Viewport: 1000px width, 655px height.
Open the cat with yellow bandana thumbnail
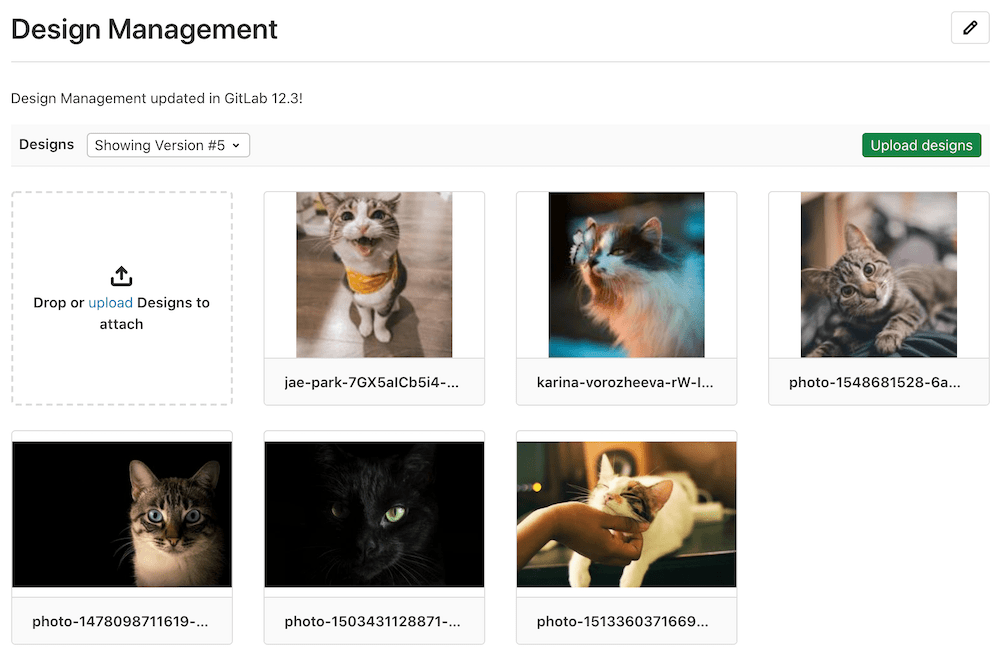click(x=374, y=275)
